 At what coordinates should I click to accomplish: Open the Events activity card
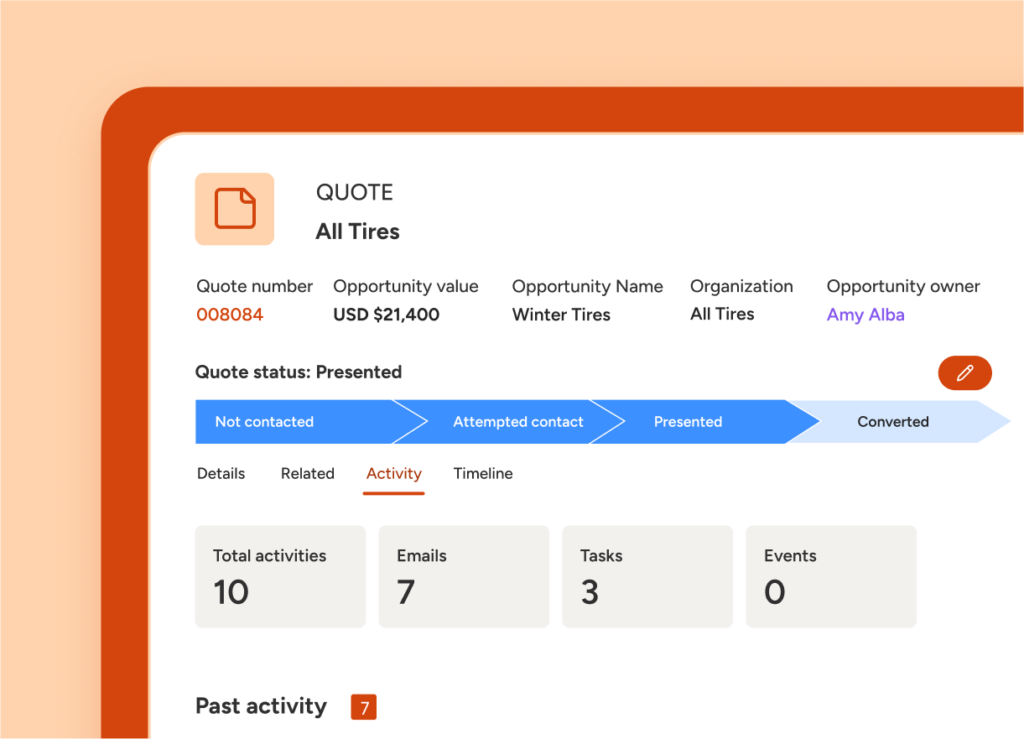pyautogui.click(x=831, y=576)
